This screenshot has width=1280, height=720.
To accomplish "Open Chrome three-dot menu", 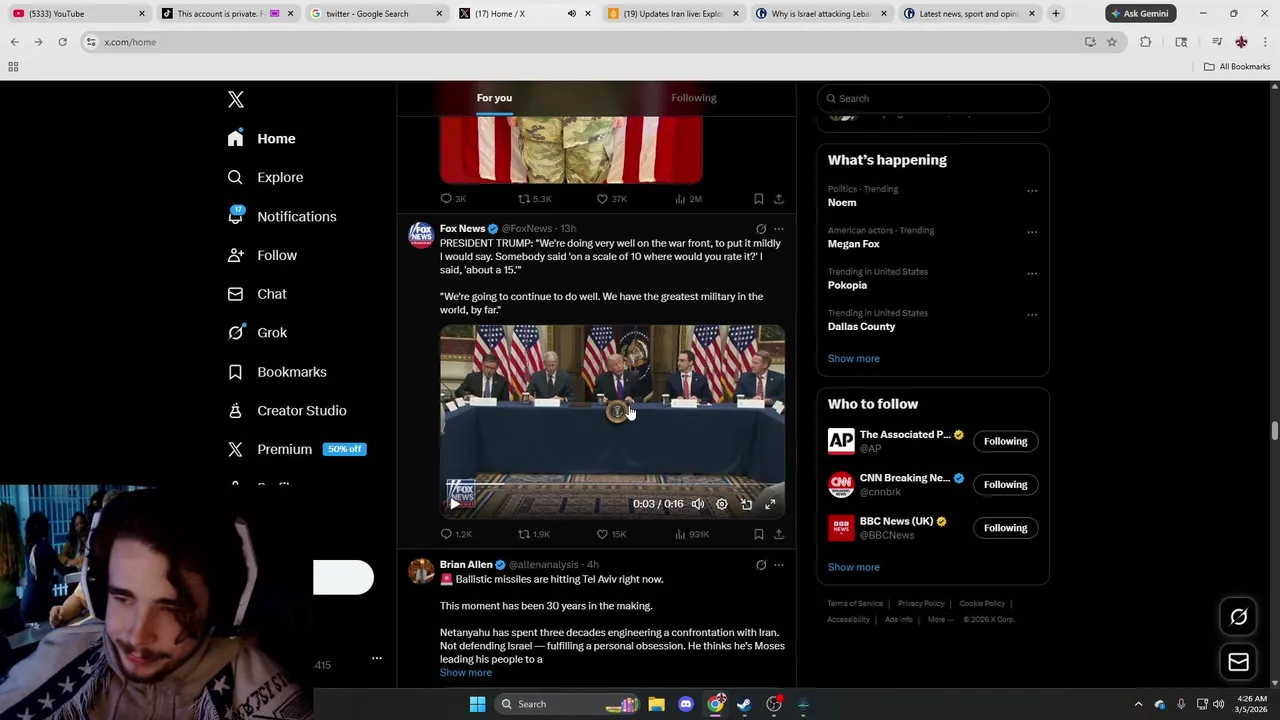I will click(1266, 42).
